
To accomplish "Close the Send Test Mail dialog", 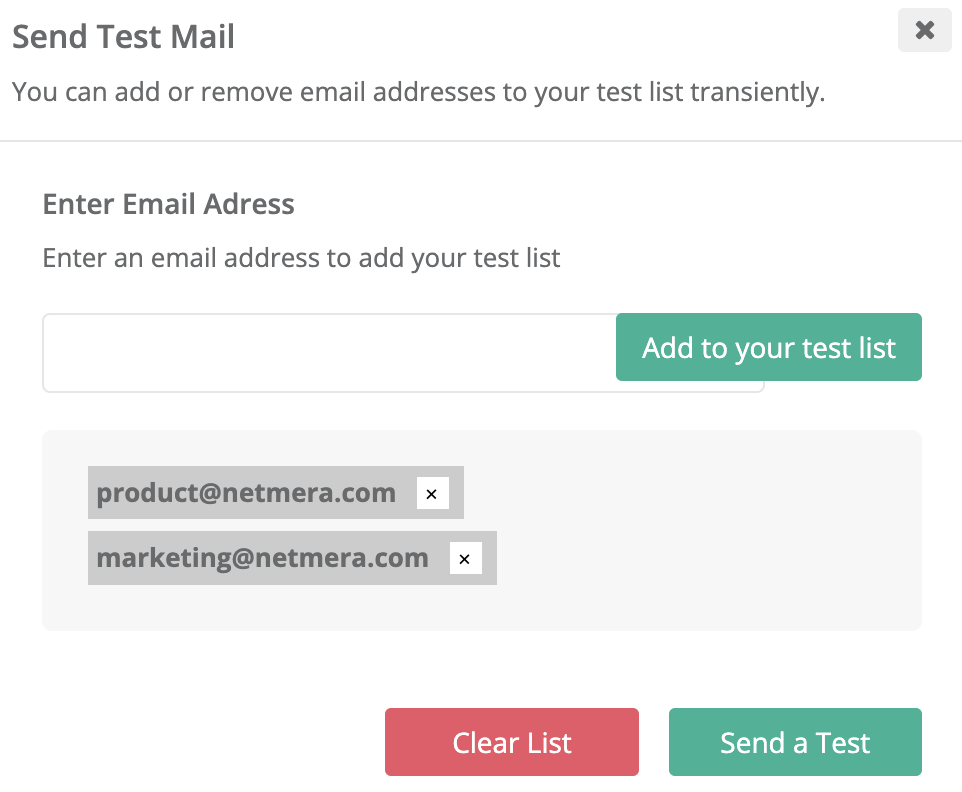I will pos(924,30).
